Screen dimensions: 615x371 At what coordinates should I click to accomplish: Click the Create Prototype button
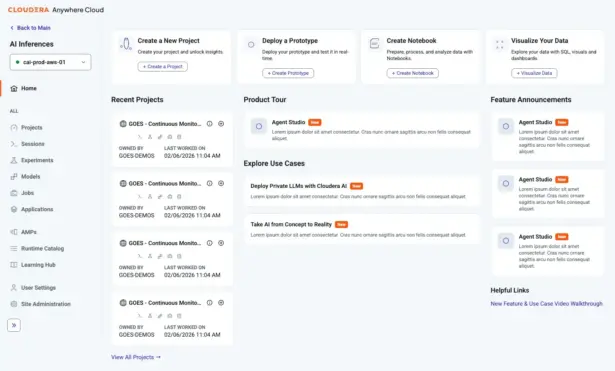(288, 73)
